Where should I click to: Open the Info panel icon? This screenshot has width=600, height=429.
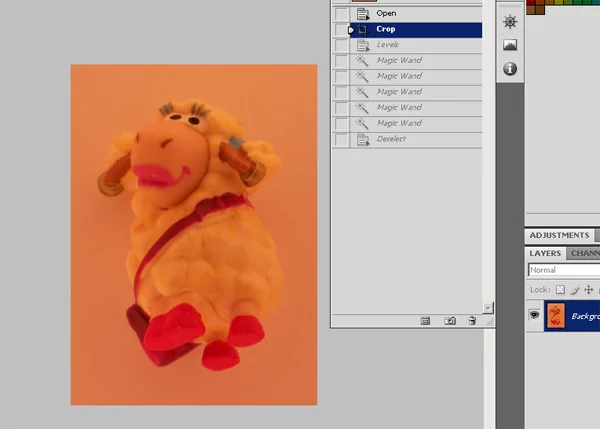click(510, 69)
